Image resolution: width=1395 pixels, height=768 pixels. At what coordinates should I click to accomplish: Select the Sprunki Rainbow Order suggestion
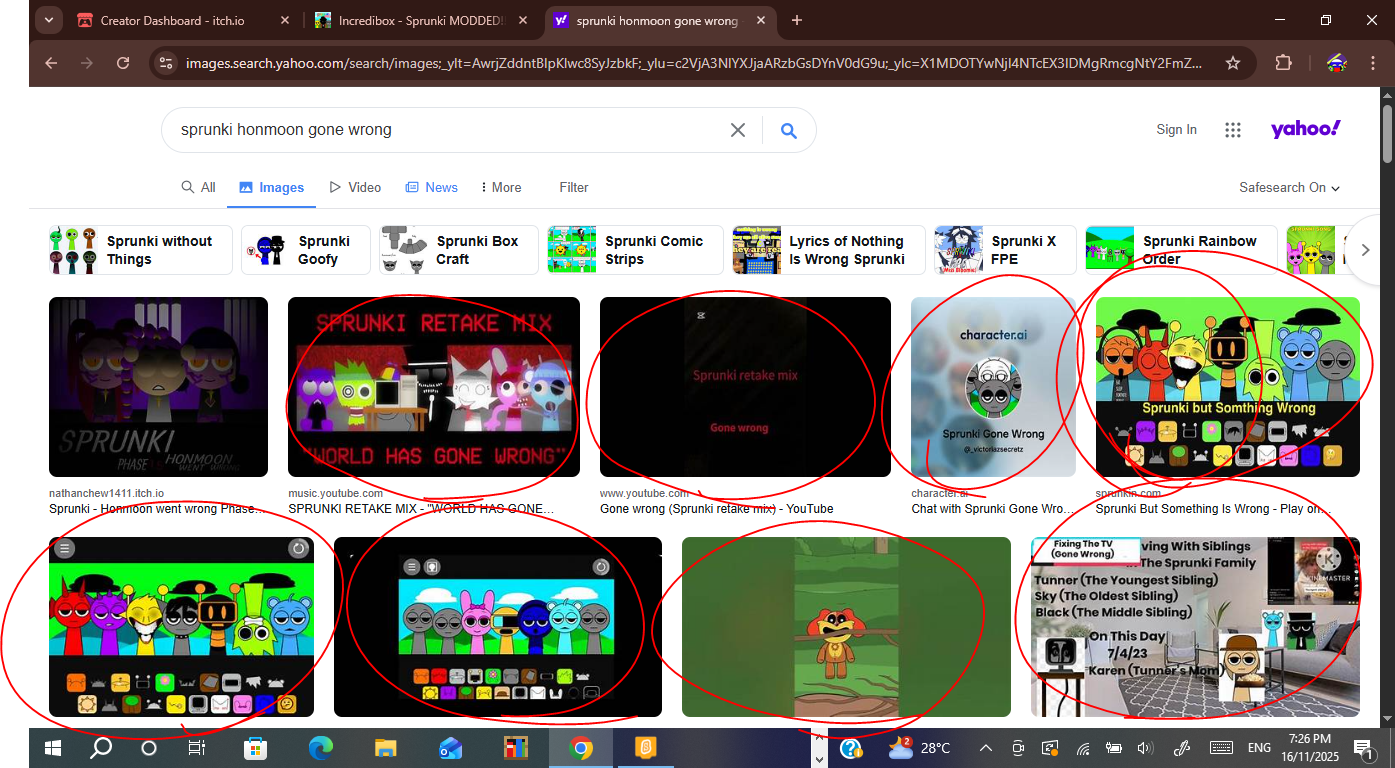pos(1180,250)
